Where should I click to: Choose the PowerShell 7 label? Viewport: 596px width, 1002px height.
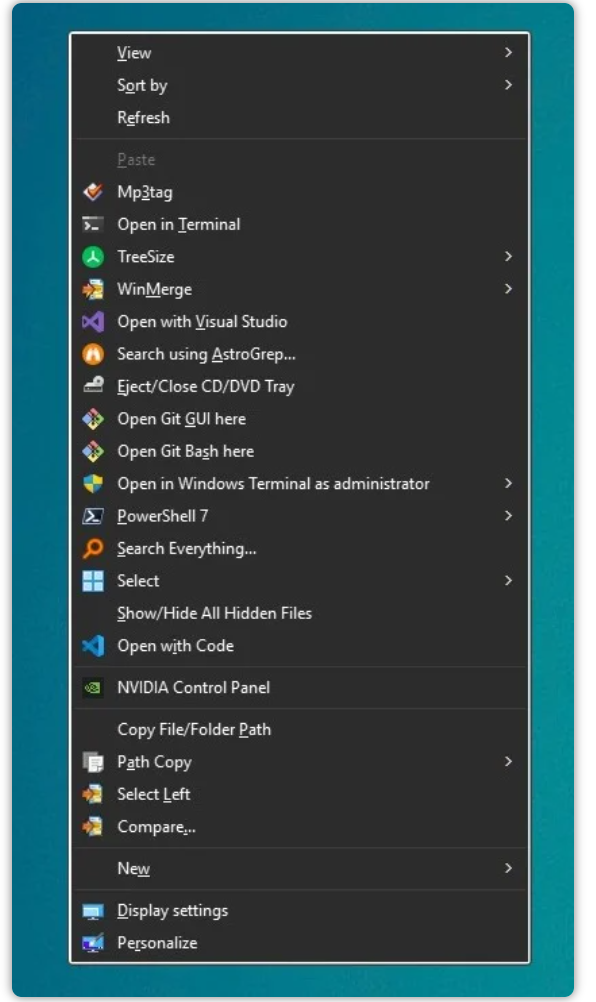coord(163,516)
